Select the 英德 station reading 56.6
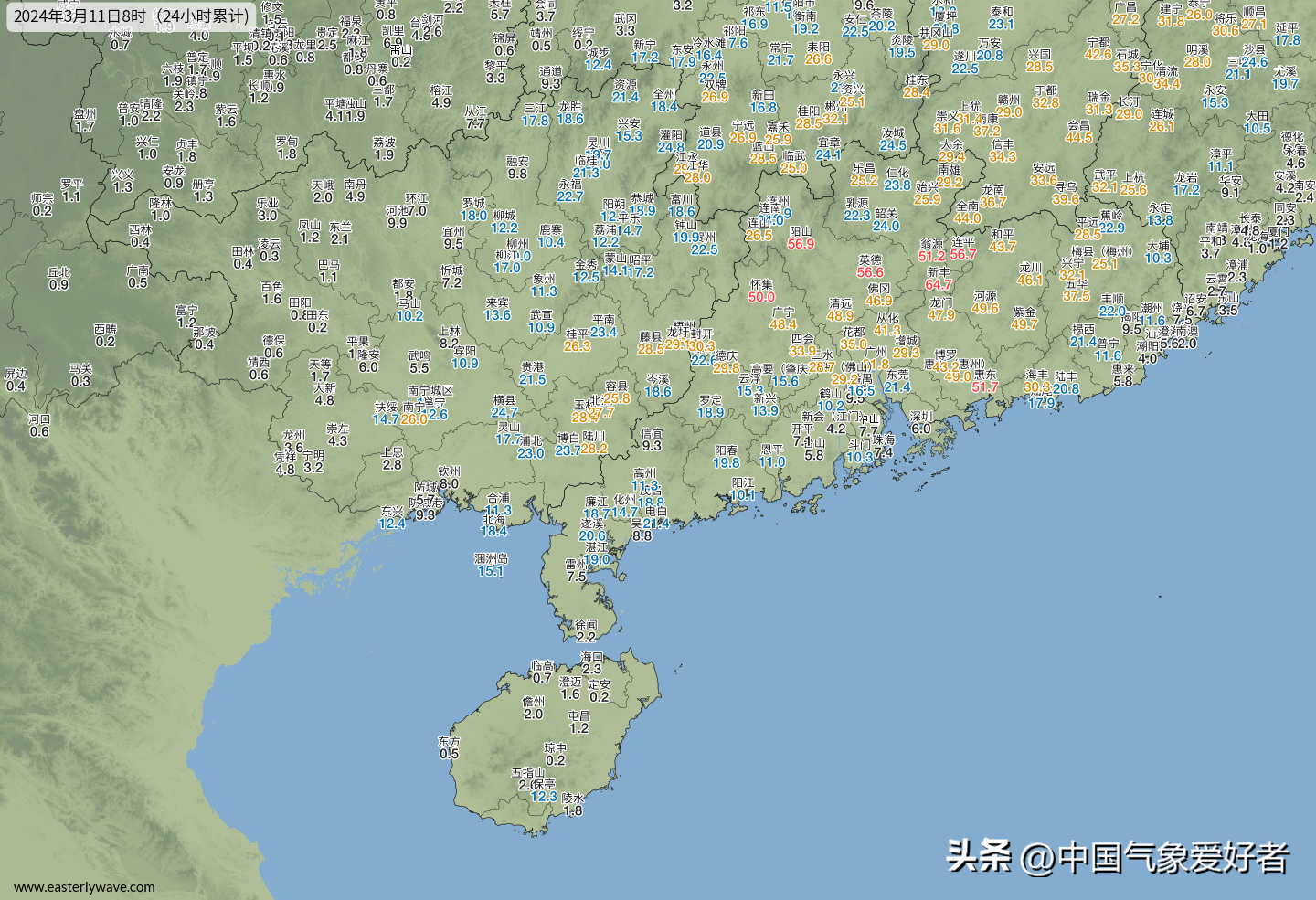This screenshot has width=1316, height=900. pos(870,272)
